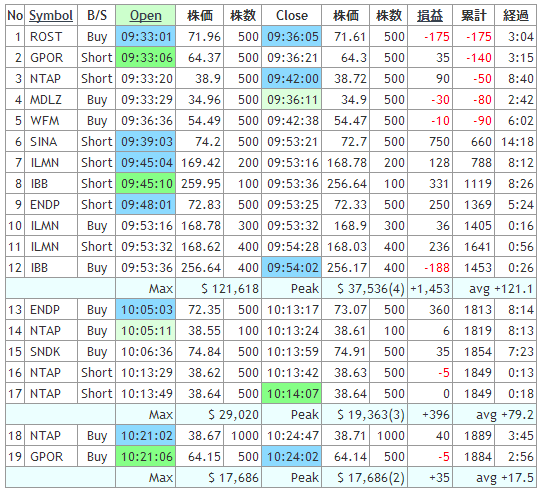The image size is (542, 492).
Task: Click Max value $ 121,618
Action: [230, 289]
